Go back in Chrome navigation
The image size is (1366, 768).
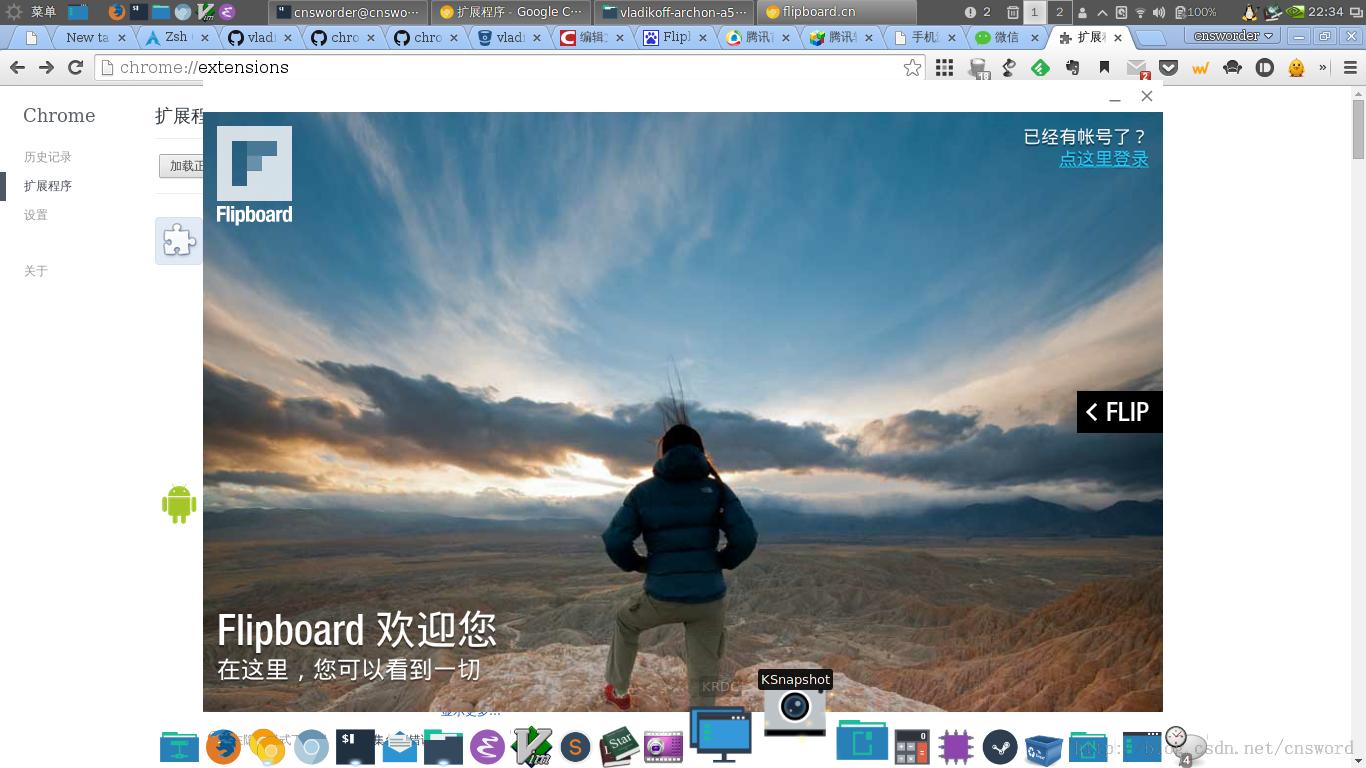[x=17, y=68]
